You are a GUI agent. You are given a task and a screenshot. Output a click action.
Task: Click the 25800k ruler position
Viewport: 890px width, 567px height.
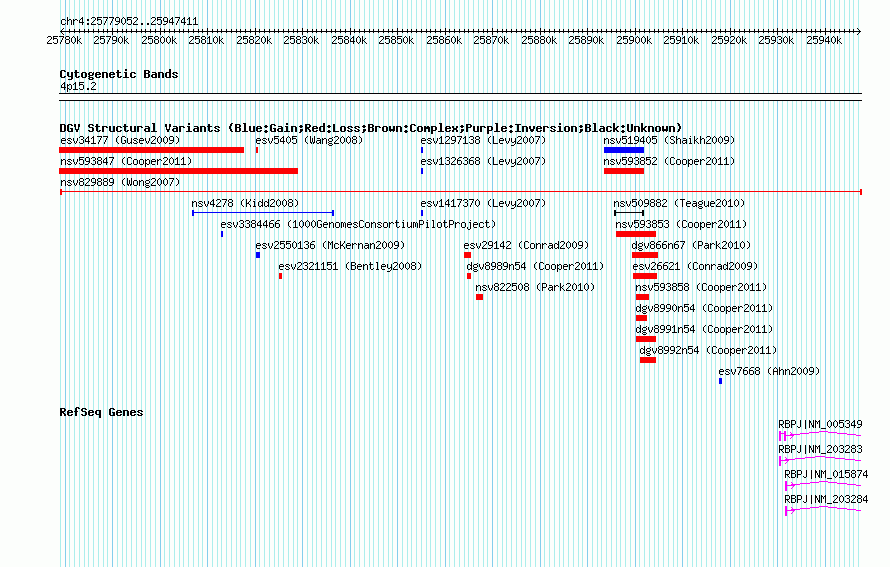click(159, 40)
